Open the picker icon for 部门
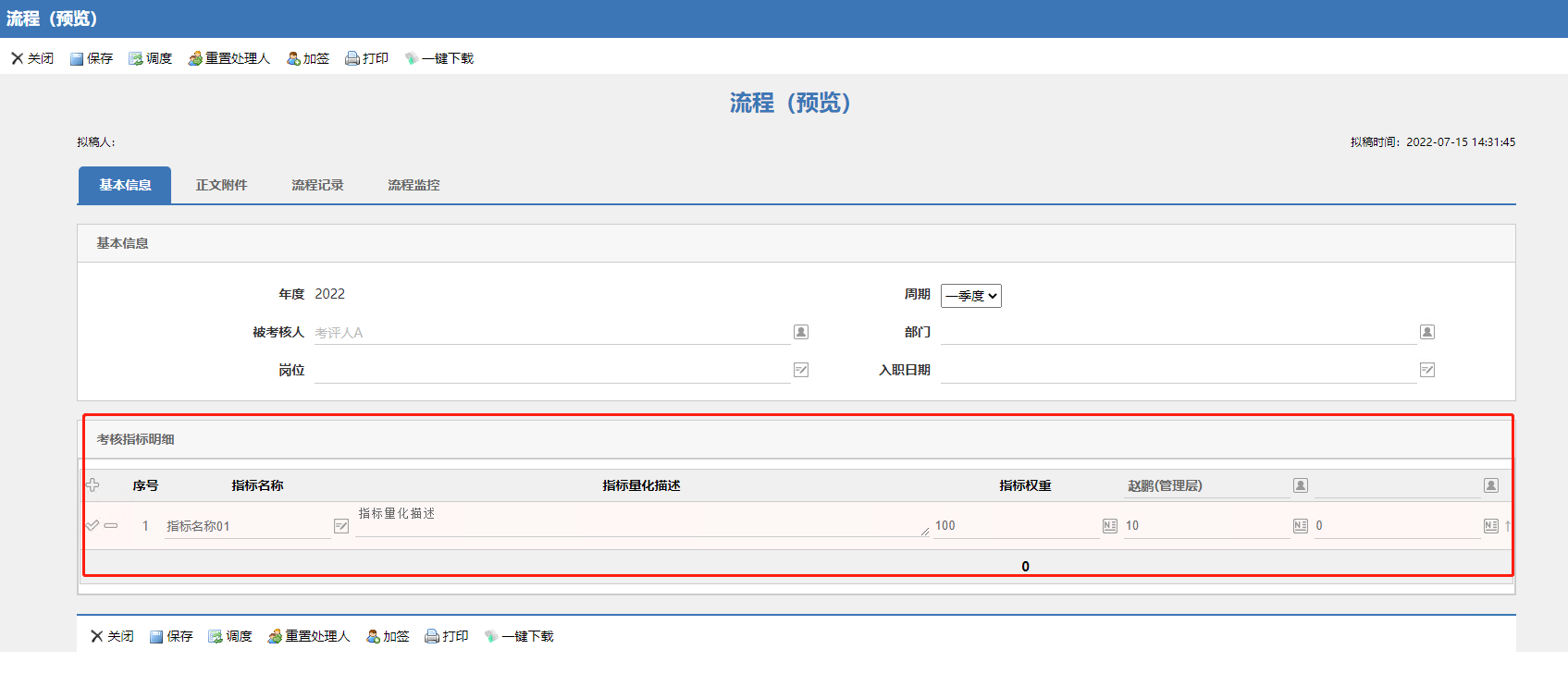The width and height of the screenshot is (1568, 674). tap(1427, 332)
